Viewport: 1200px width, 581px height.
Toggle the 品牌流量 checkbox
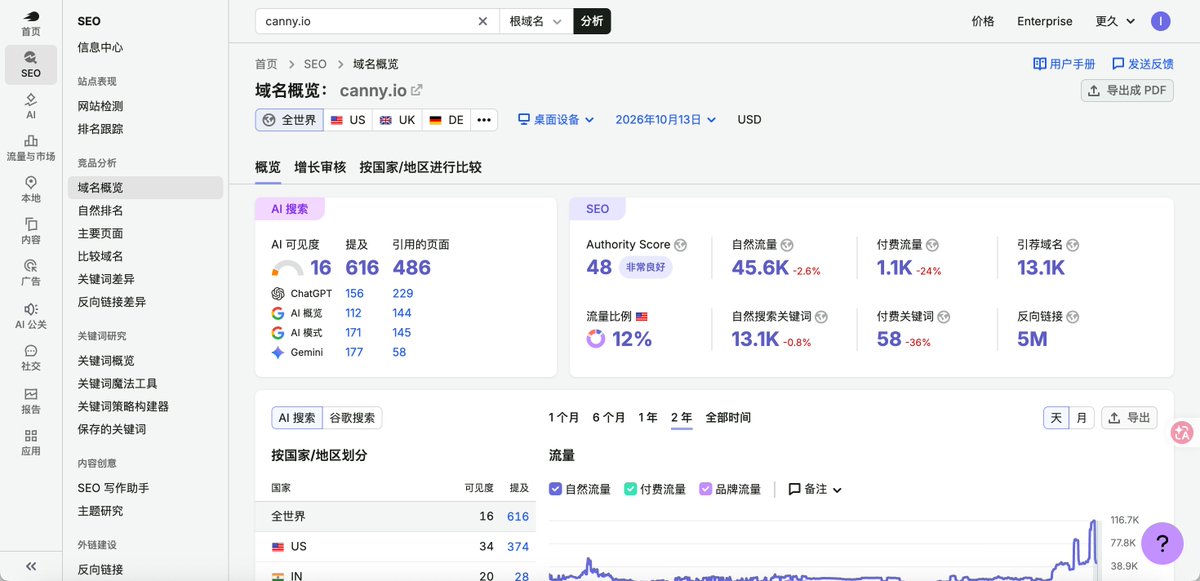[705, 489]
